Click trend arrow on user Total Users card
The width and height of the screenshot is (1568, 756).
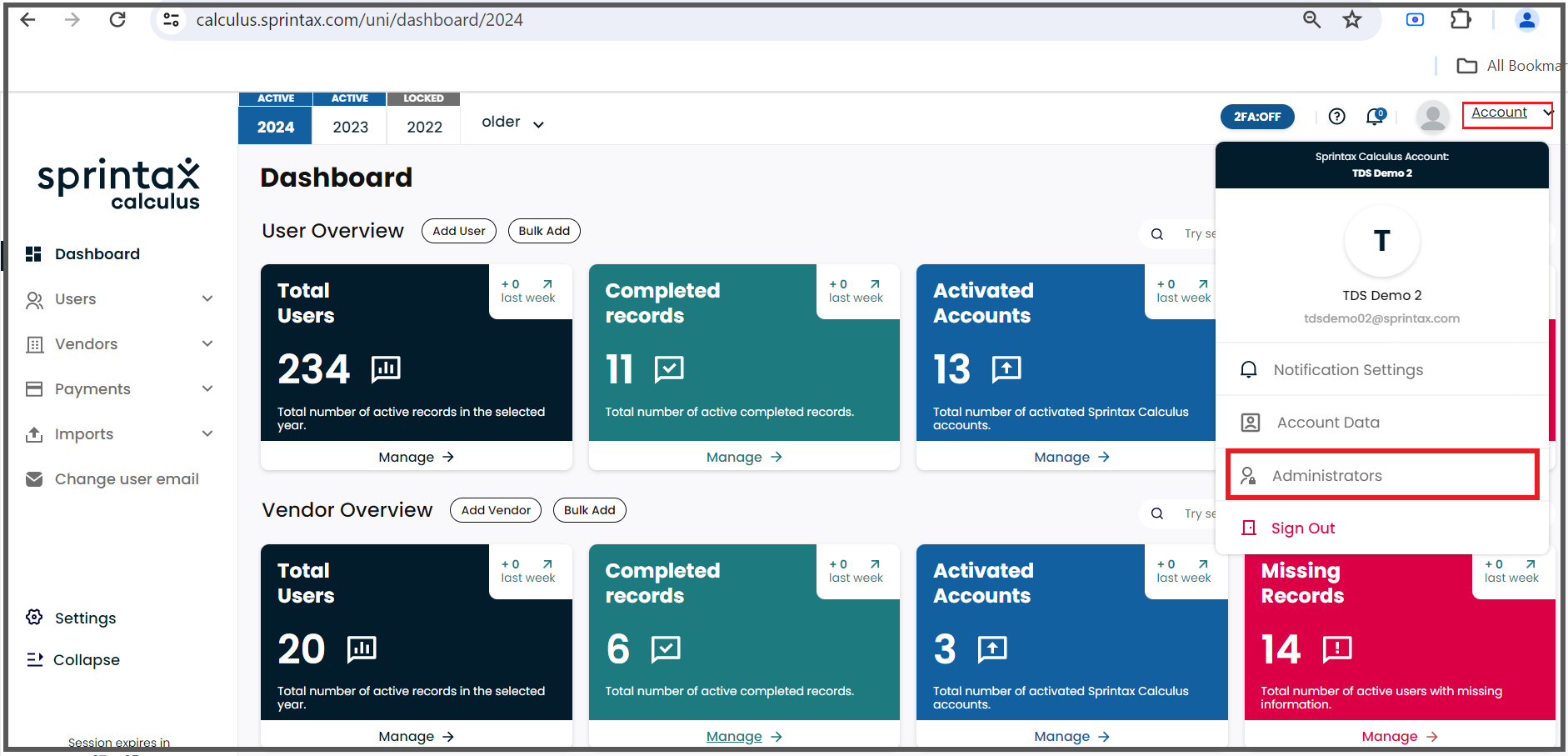[x=547, y=284]
